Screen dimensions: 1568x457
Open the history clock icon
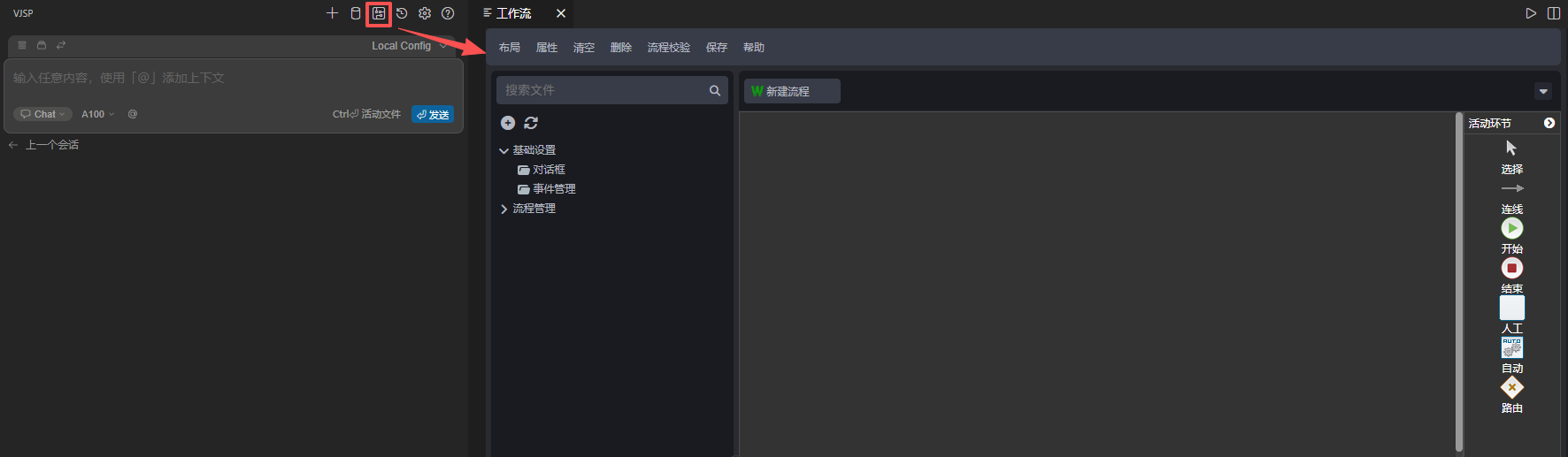pos(402,13)
